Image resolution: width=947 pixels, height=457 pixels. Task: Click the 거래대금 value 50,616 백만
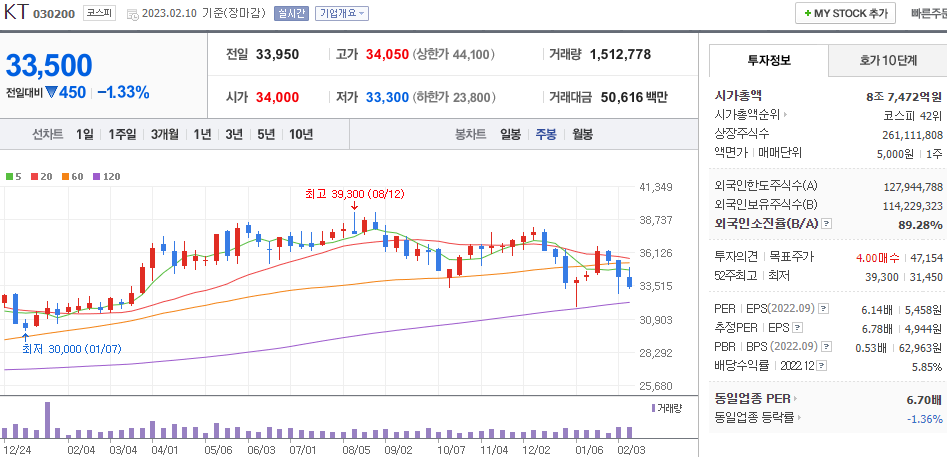[x=634, y=97]
